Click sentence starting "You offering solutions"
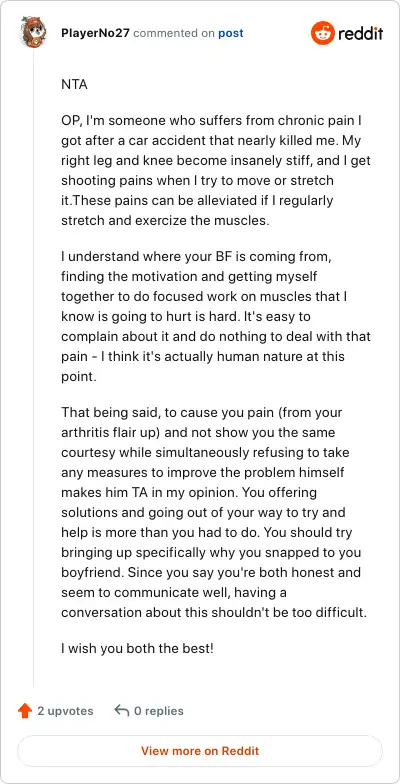 203,513
